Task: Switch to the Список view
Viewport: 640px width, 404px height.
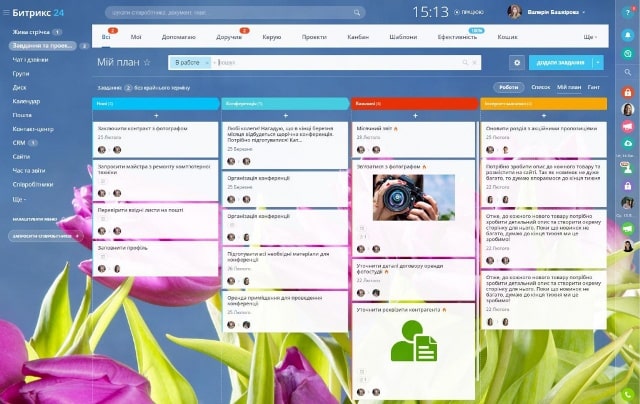Action: (x=540, y=87)
